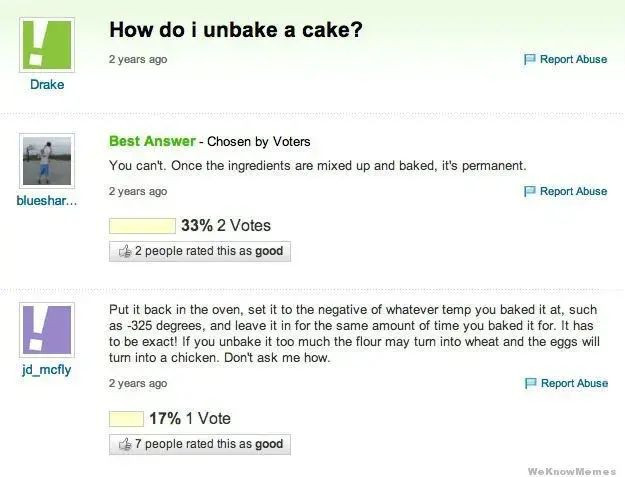Image resolution: width=625 pixels, height=477 pixels.
Task: Open Drake's user profile link
Action: click(x=46, y=85)
